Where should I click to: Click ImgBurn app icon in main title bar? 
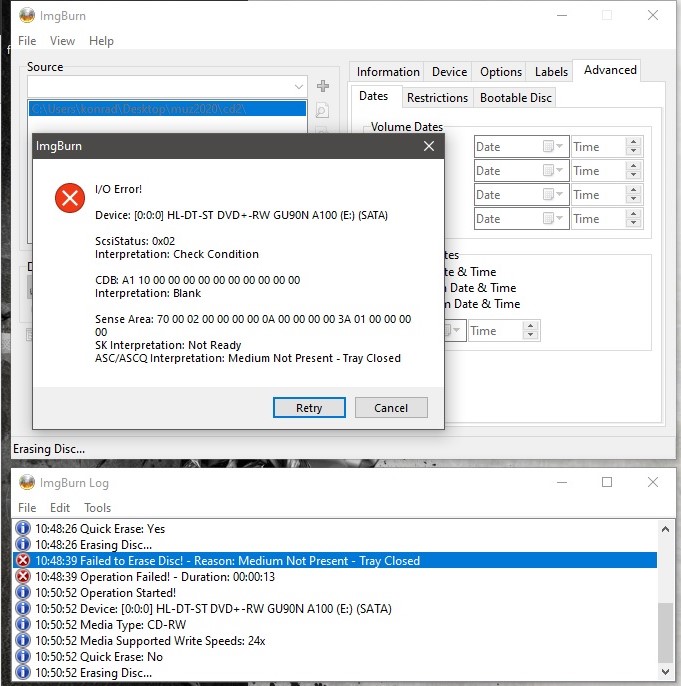pos(27,16)
